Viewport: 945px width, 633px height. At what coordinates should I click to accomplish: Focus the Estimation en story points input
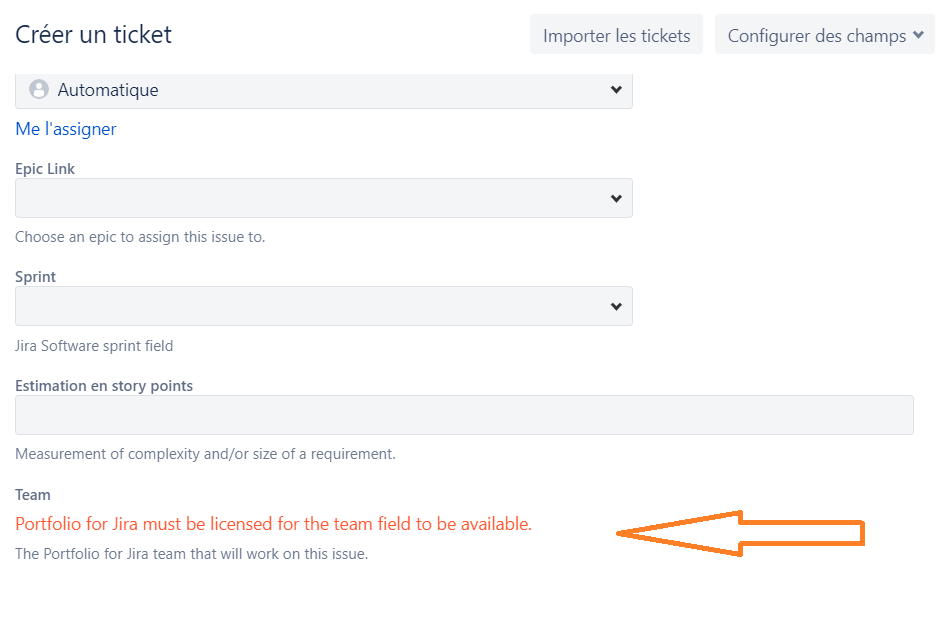pyautogui.click(x=464, y=415)
